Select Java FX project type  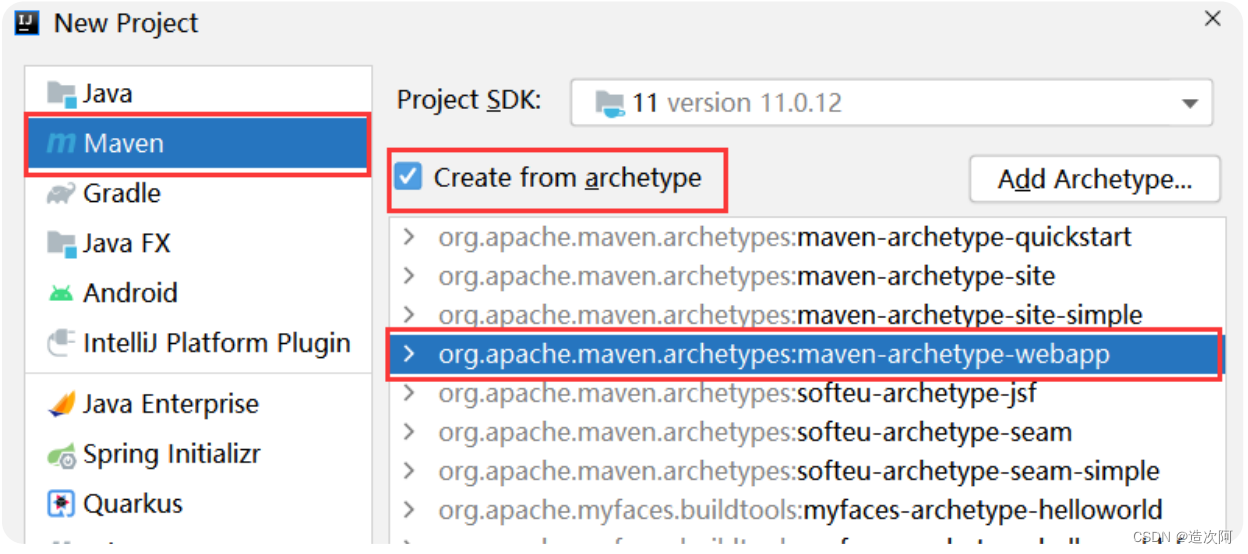point(198,243)
